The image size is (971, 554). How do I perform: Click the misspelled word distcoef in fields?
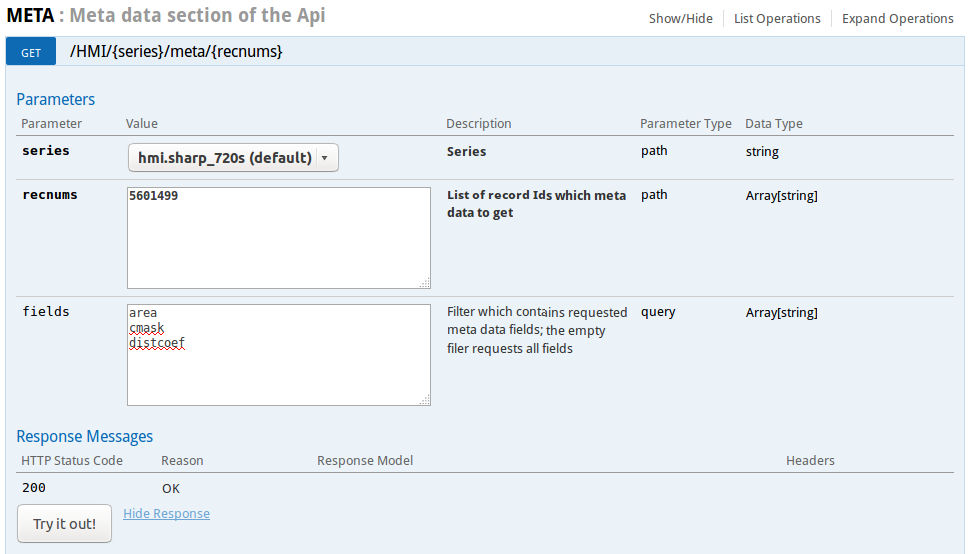157,343
